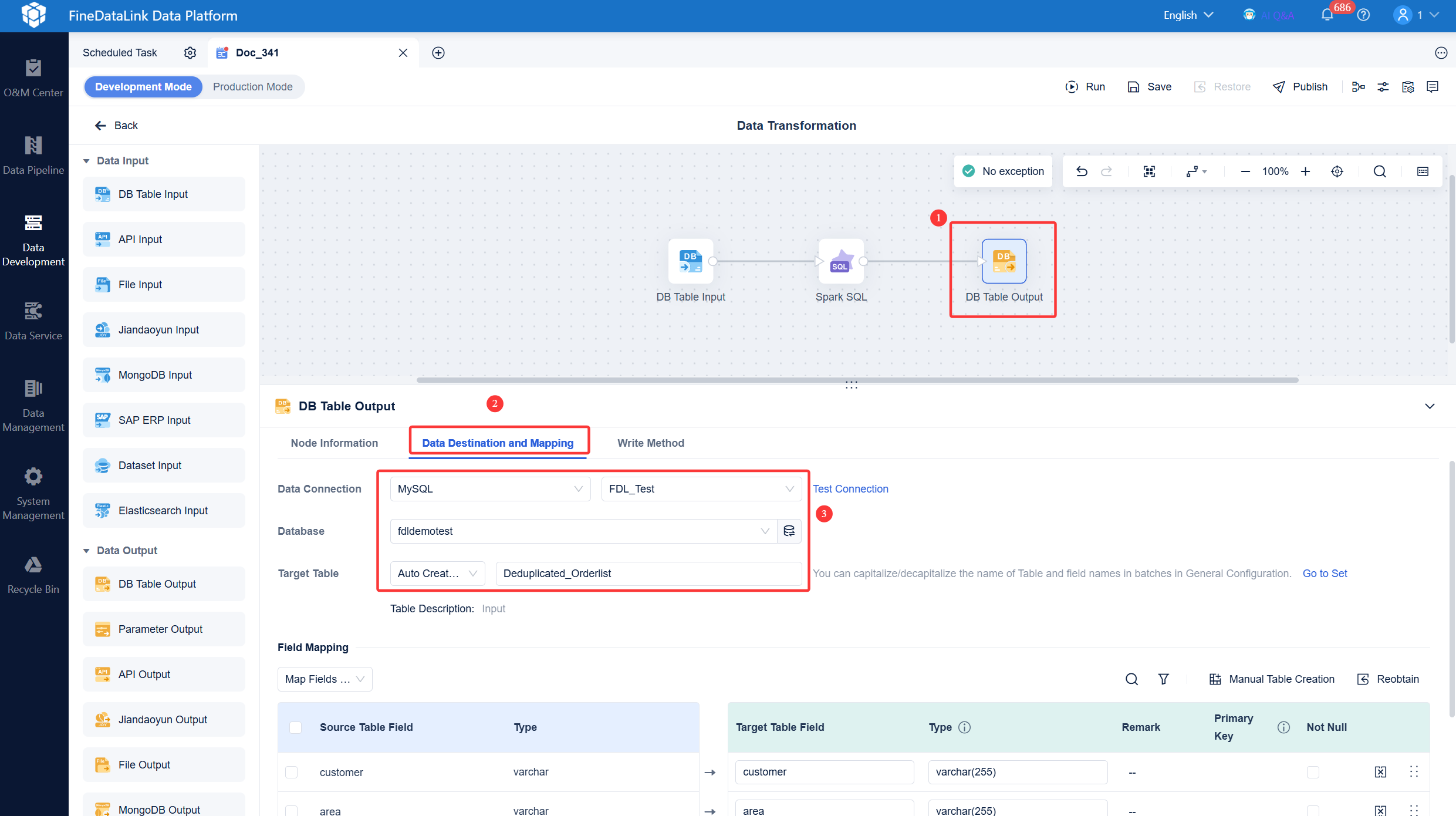This screenshot has width=1456, height=816.
Task: Click the undo arrow on canvas toolbar
Action: pyautogui.click(x=1082, y=171)
